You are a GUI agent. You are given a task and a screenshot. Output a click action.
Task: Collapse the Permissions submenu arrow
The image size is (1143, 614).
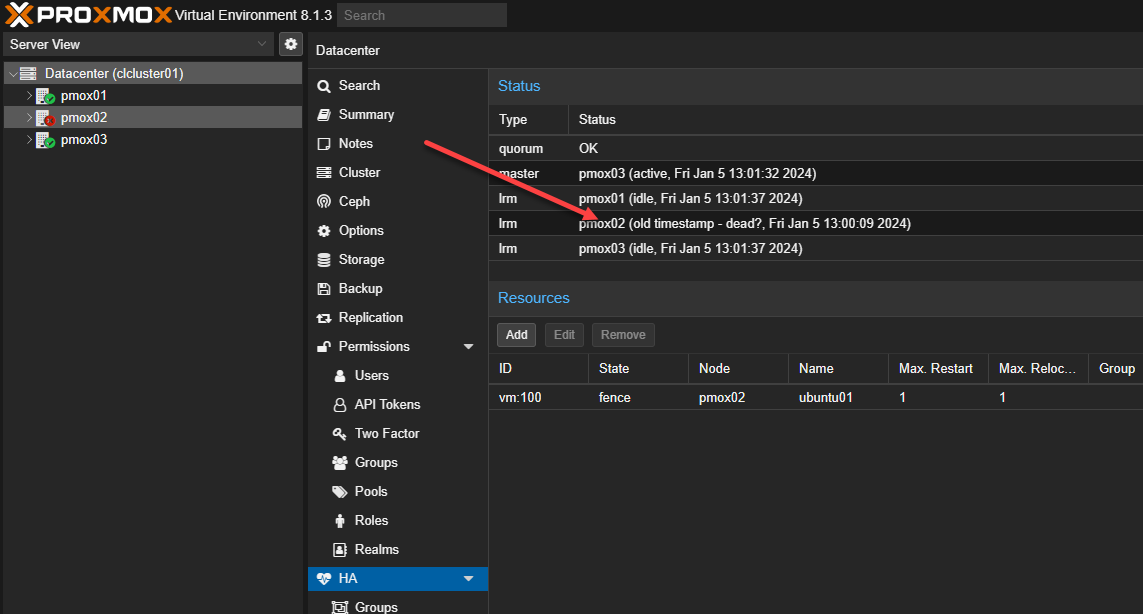pos(468,347)
